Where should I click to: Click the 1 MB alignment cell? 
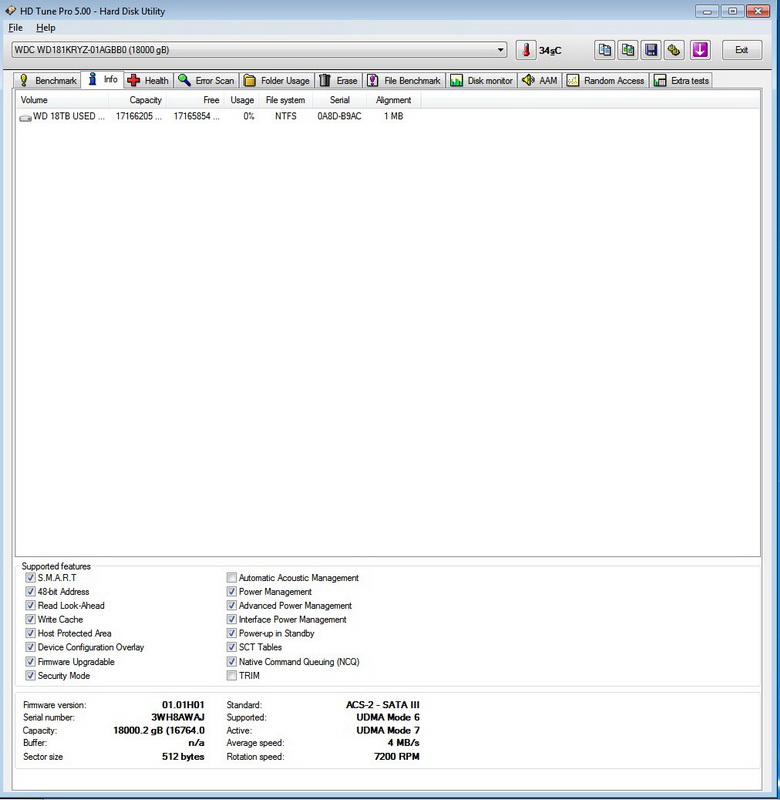(393, 116)
